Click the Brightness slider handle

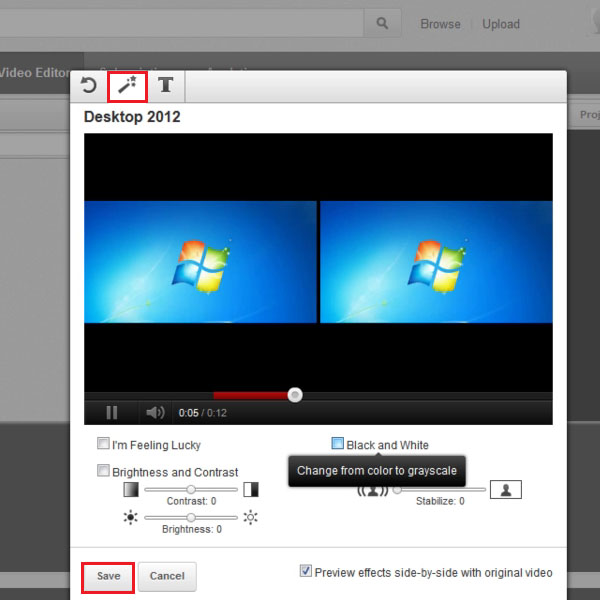(x=191, y=518)
